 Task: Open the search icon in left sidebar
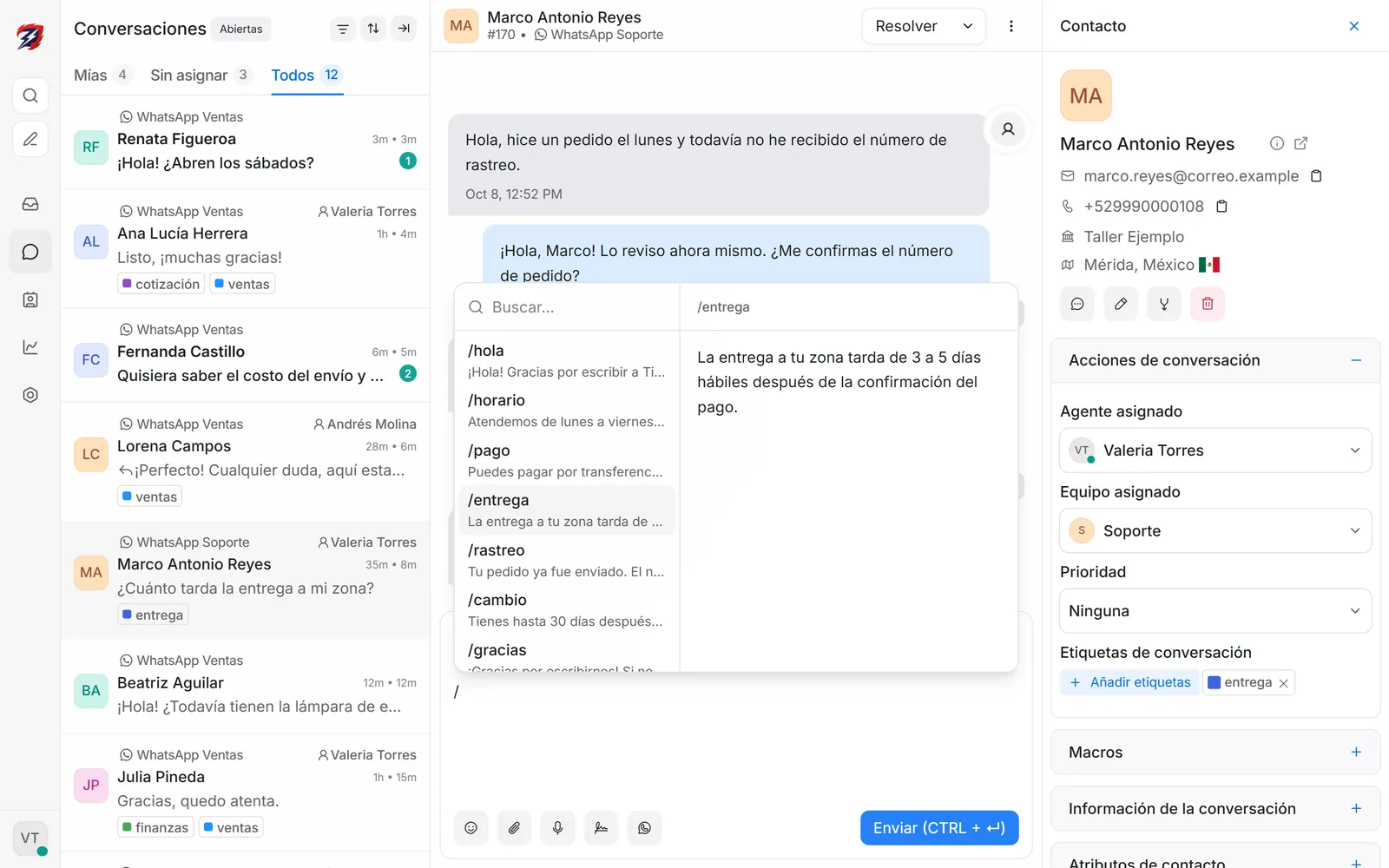pyautogui.click(x=30, y=95)
